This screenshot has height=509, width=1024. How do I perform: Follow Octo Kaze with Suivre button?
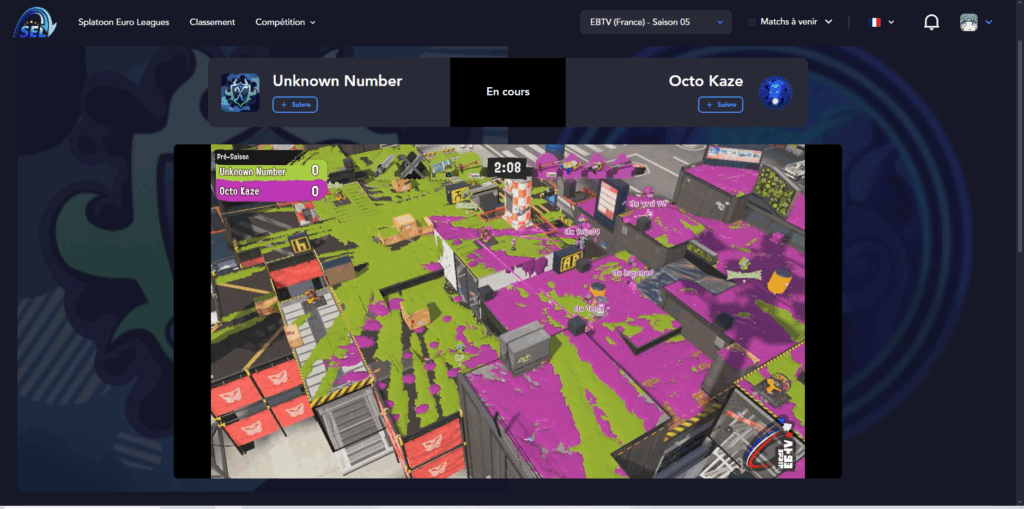720,105
